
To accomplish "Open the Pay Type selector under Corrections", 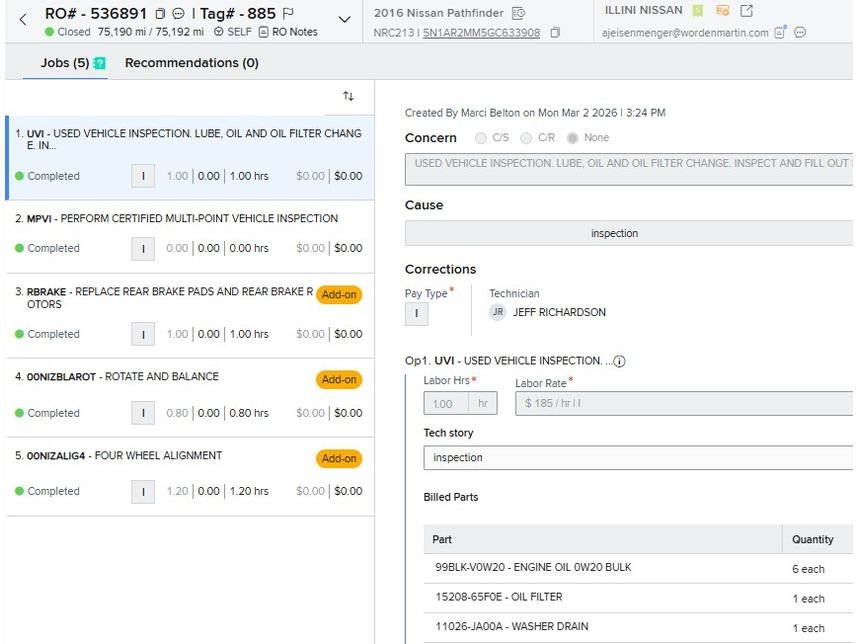I will pos(416,314).
